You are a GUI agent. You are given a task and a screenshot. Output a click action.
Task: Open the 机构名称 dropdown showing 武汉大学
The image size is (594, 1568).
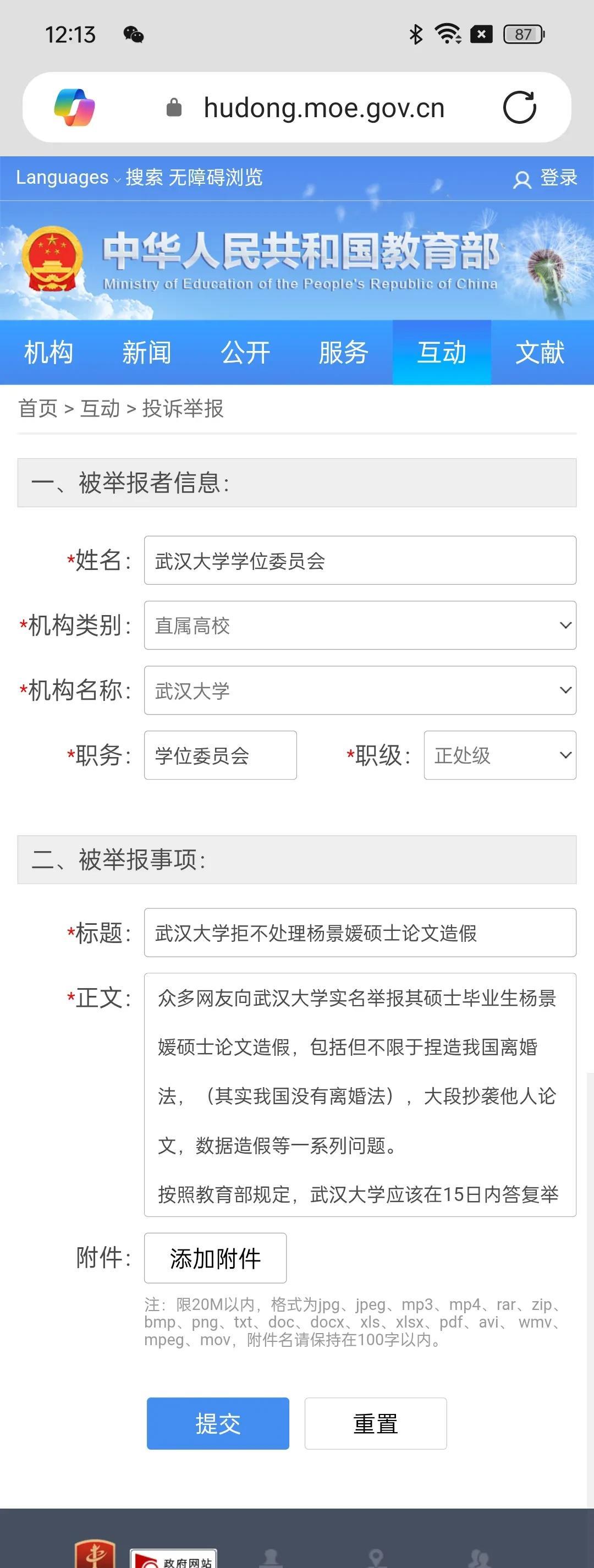pyautogui.click(x=360, y=690)
